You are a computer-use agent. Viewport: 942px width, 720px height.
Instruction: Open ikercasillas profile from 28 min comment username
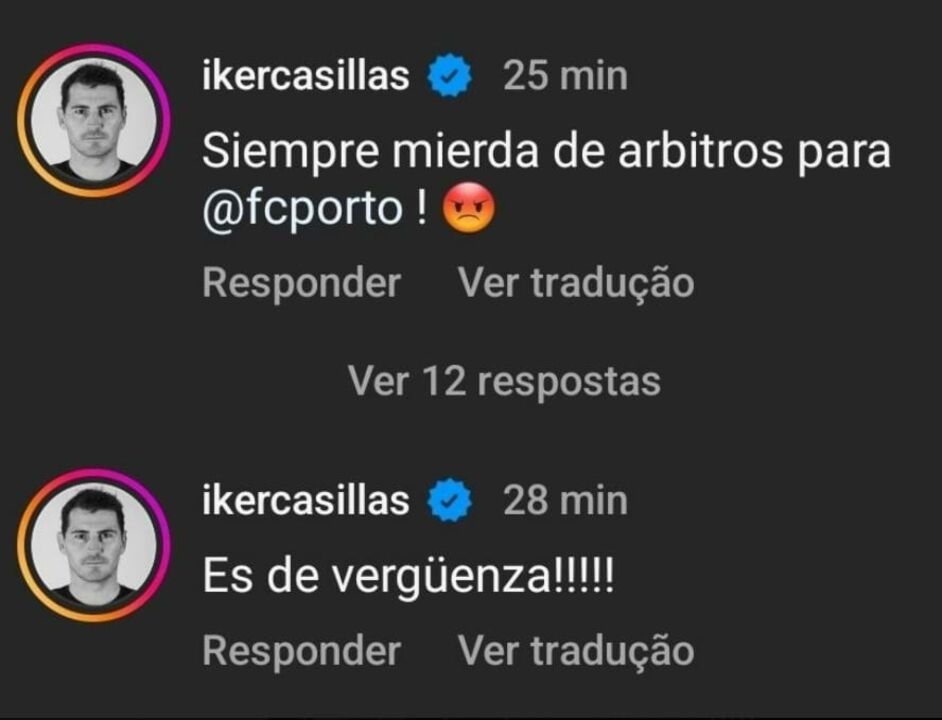306,500
